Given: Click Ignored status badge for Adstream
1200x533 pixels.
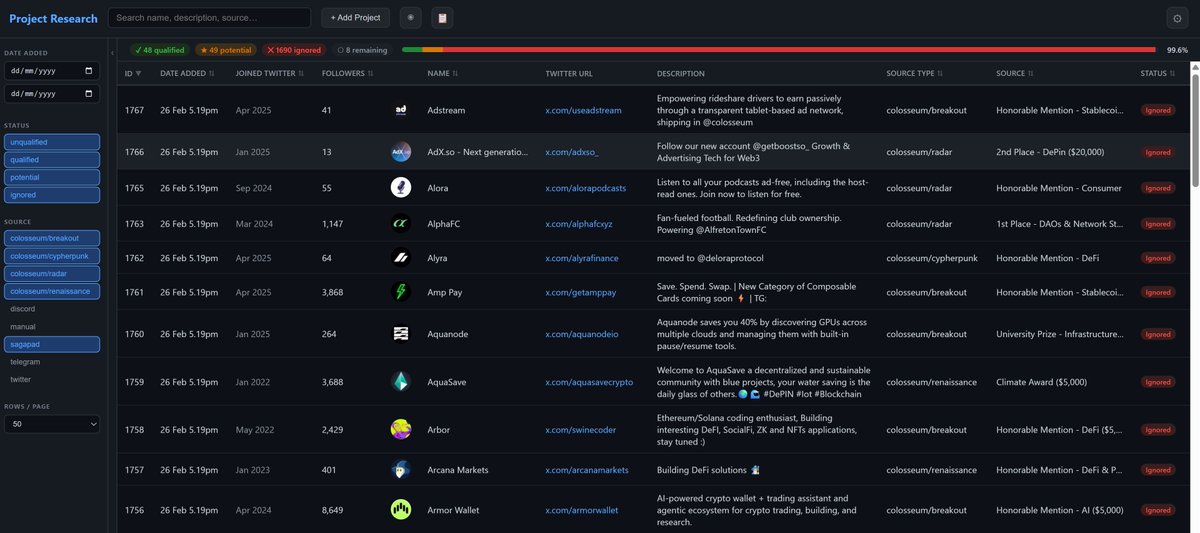Looking at the screenshot, I should click(x=1158, y=110).
